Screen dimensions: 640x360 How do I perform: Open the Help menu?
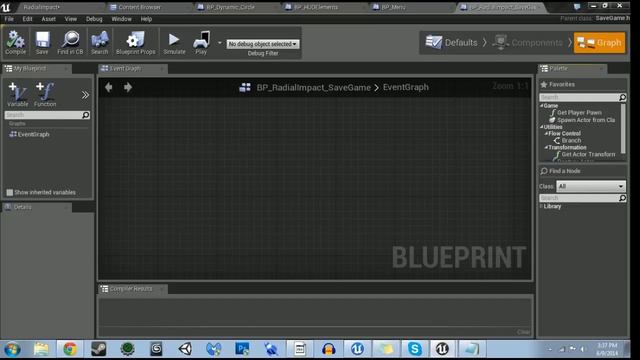146,19
